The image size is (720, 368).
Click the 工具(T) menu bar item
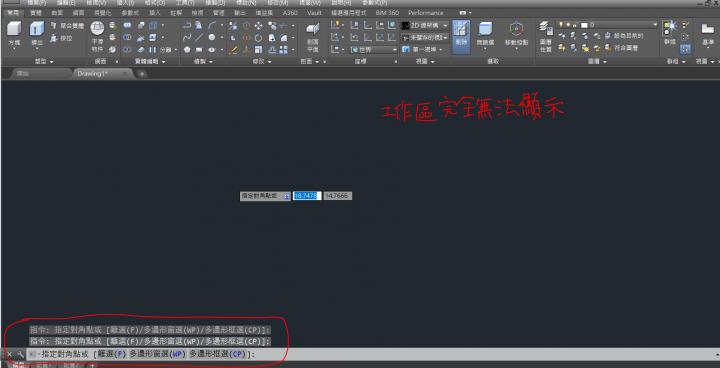coord(185,3)
